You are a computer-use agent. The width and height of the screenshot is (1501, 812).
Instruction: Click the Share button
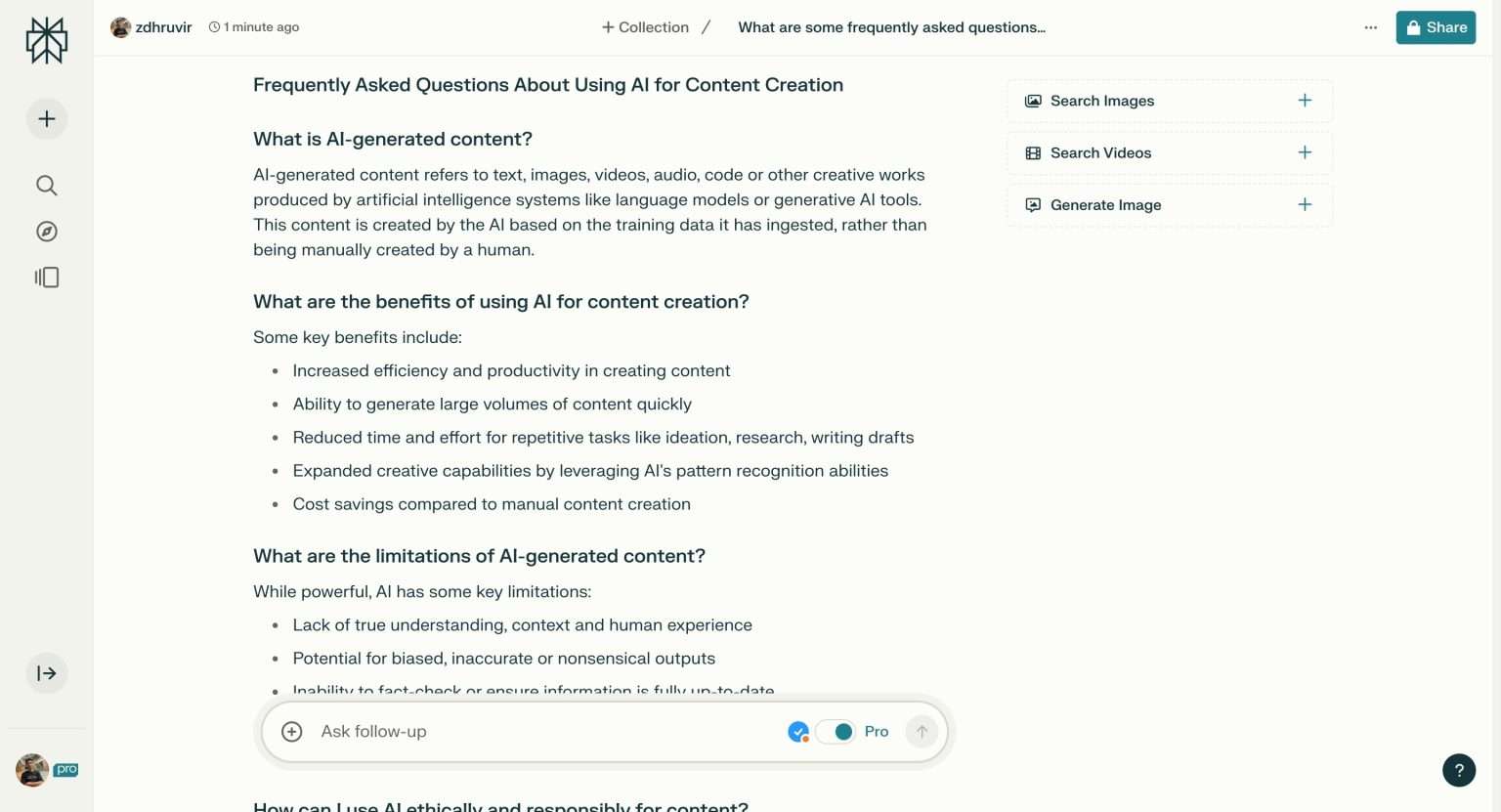[x=1436, y=27]
